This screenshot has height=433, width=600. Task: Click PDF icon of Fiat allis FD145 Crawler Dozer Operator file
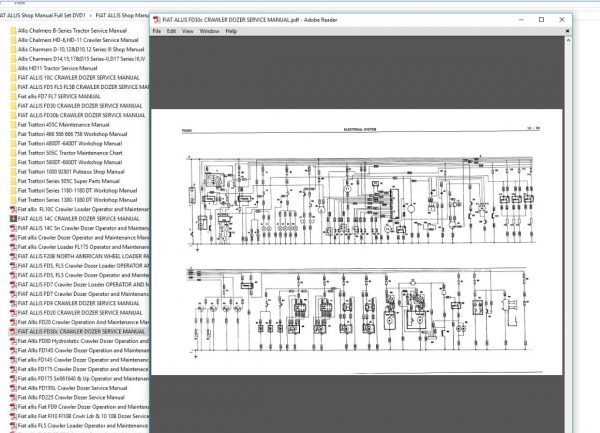13,360
